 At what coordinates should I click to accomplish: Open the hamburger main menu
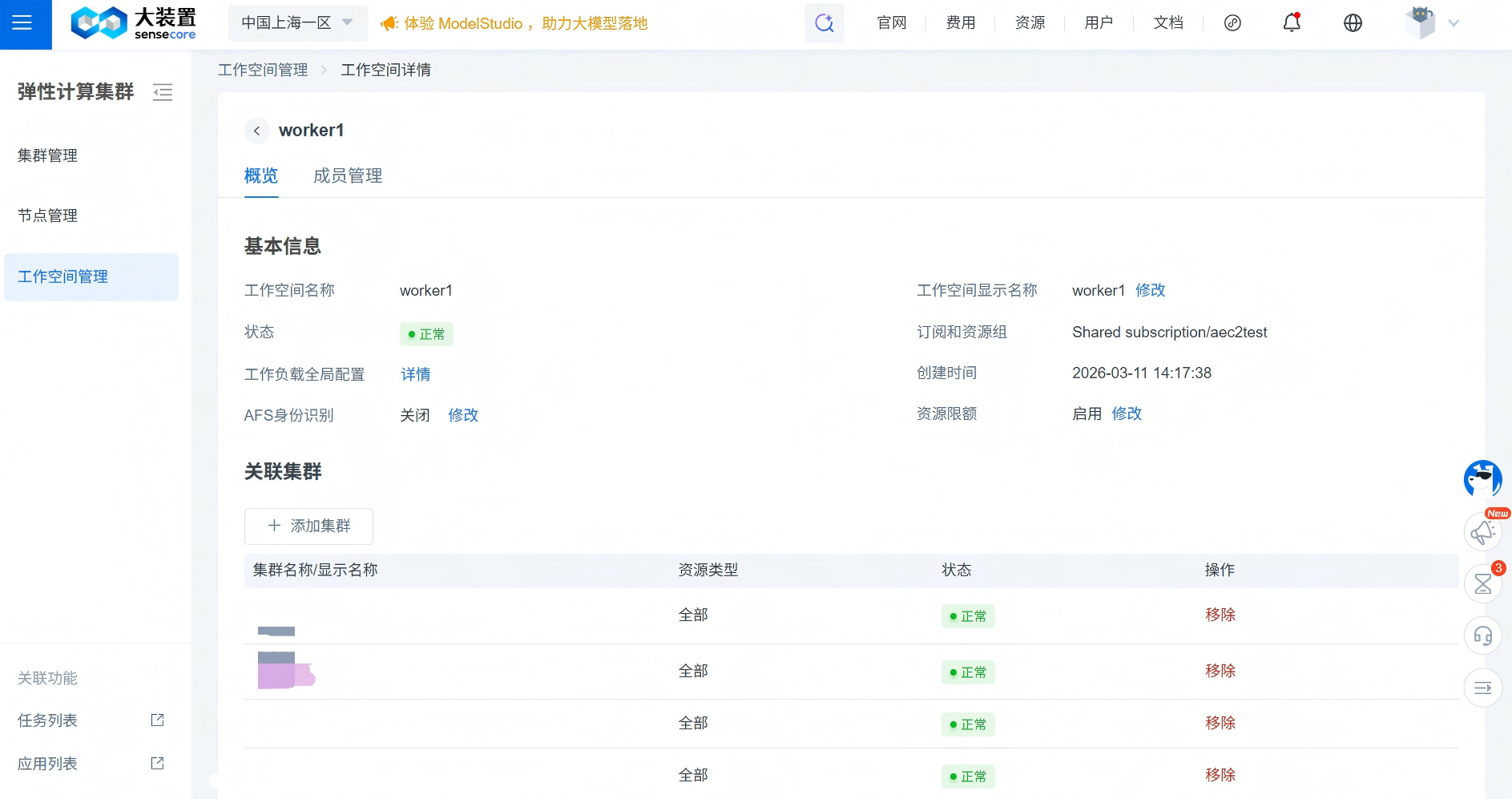(x=22, y=23)
